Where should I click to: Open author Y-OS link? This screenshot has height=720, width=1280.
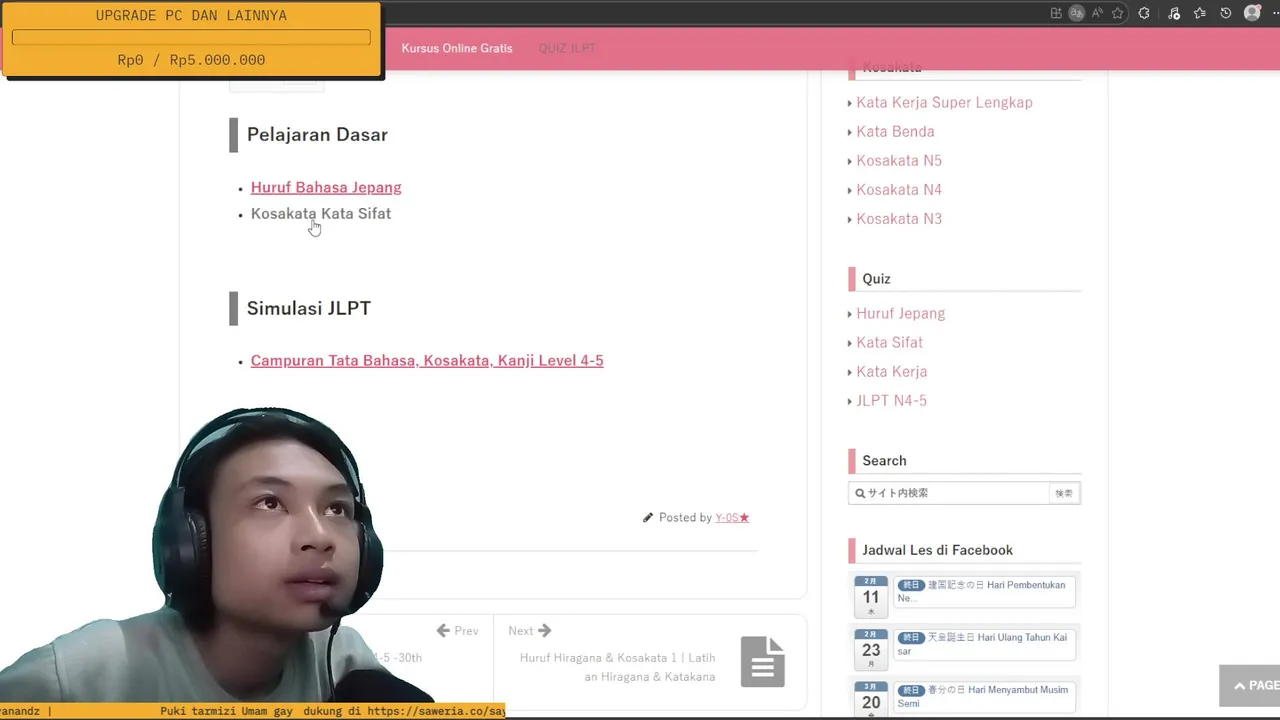coord(732,517)
